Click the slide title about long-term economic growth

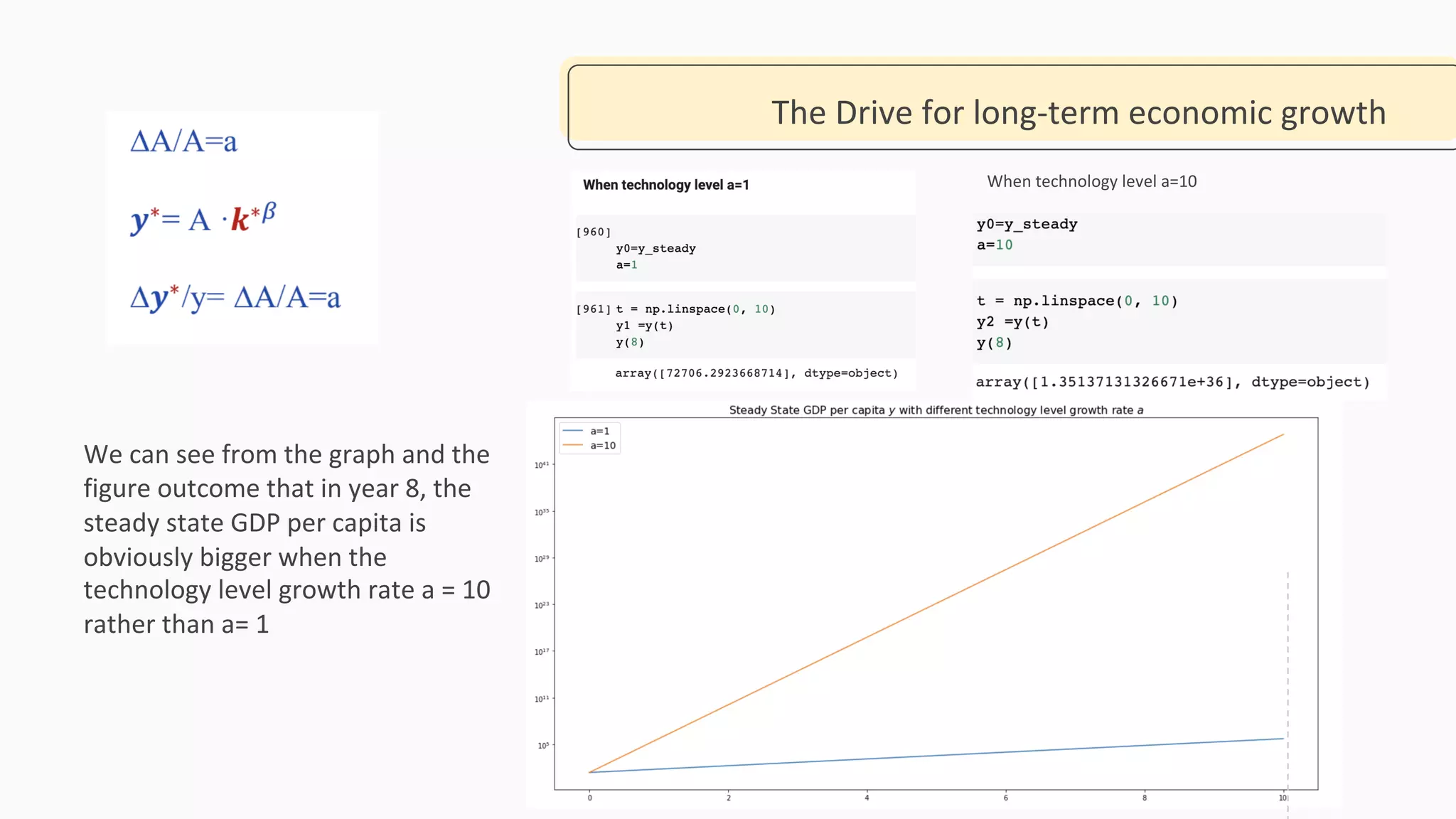(1078, 113)
